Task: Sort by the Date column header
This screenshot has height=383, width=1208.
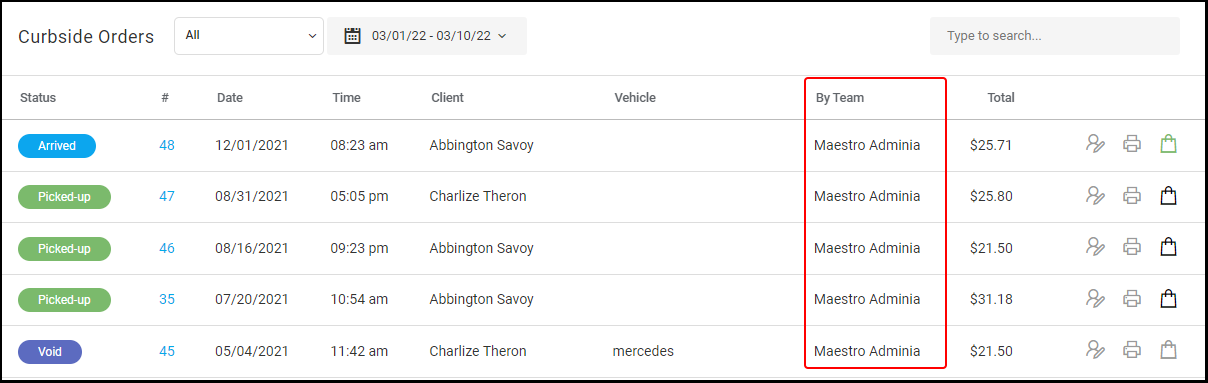Action: pos(230,98)
